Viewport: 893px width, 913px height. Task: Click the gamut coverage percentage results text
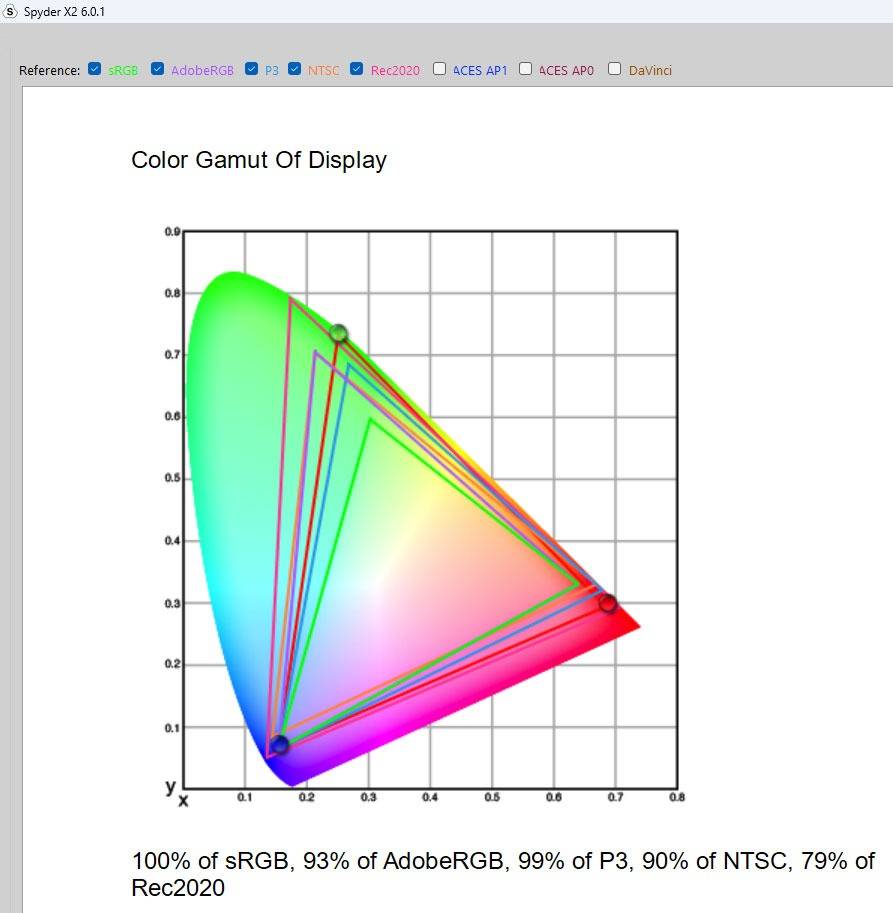[503, 873]
